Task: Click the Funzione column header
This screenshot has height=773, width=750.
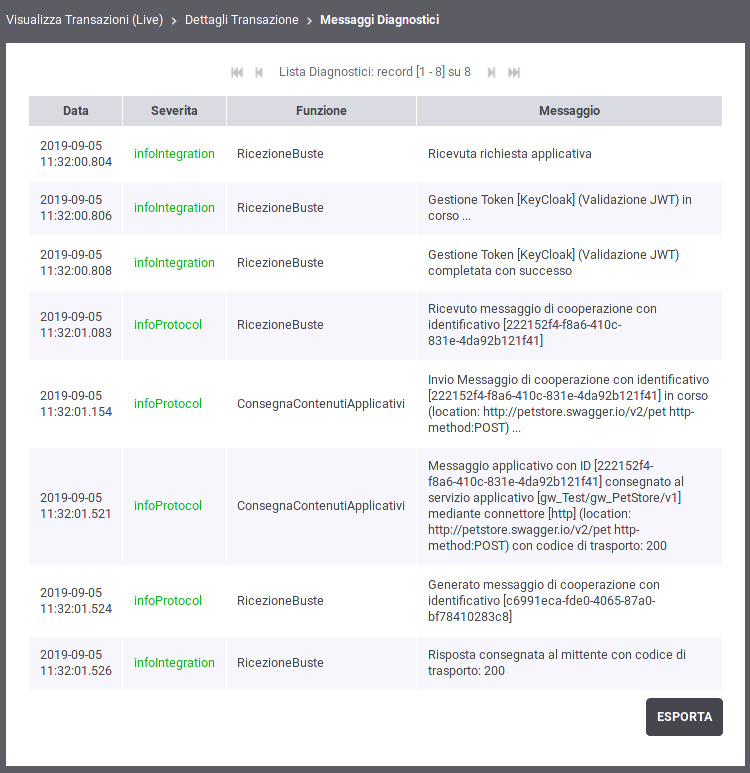Action: [x=321, y=111]
